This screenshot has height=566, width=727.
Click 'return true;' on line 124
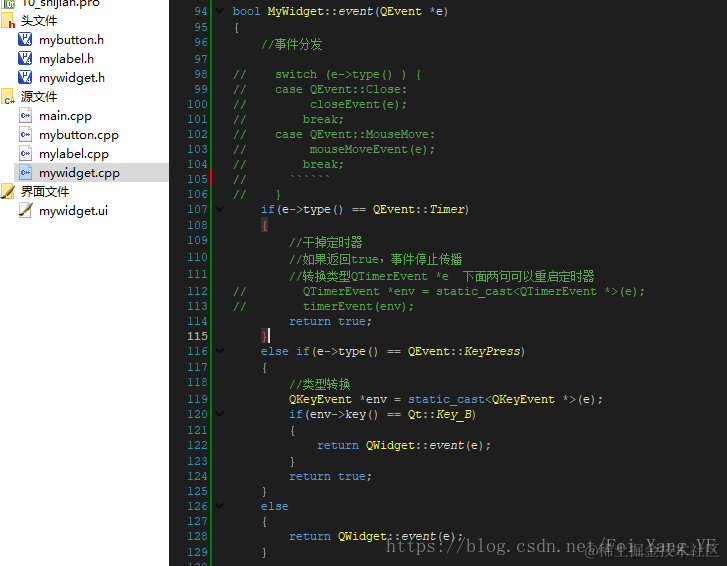coord(331,476)
